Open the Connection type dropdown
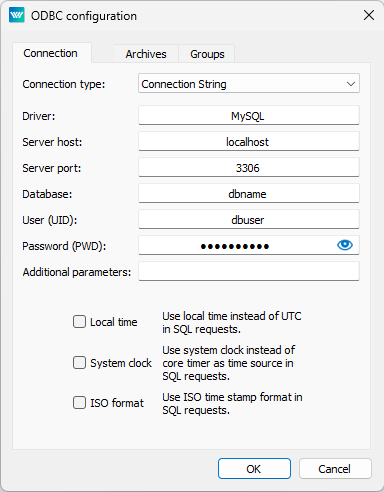The height and width of the screenshot is (492, 384). click(x=249, y=83)
